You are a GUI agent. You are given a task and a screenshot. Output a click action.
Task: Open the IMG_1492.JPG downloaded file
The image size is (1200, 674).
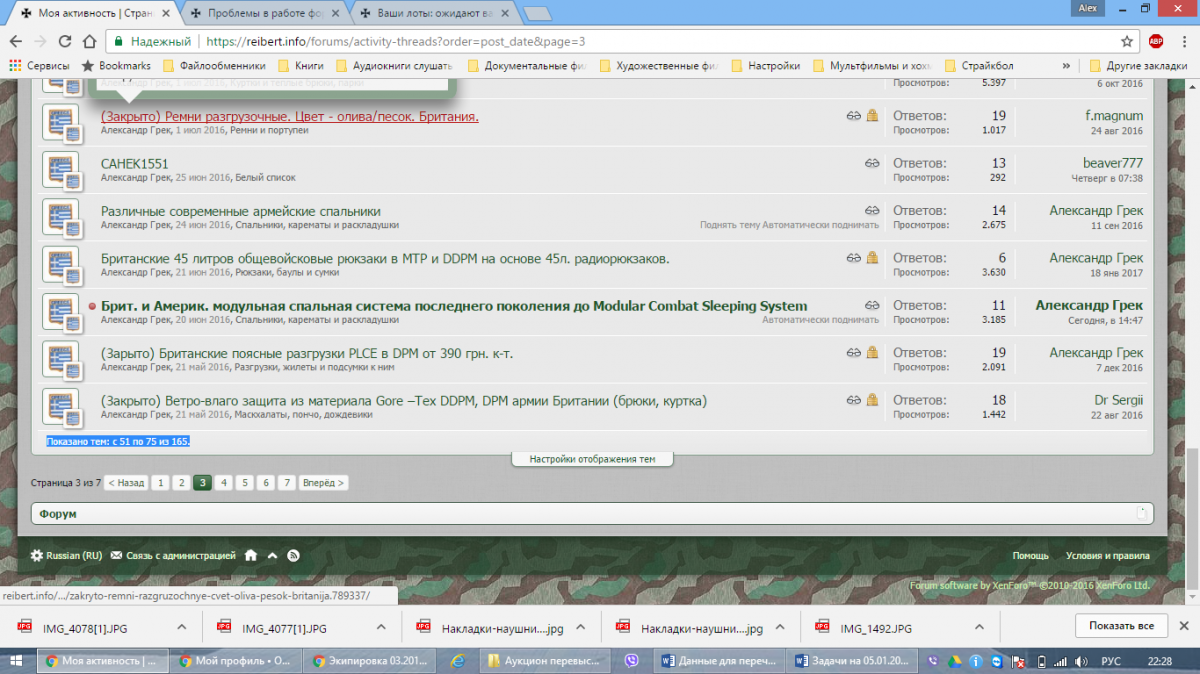coord(876,628)
